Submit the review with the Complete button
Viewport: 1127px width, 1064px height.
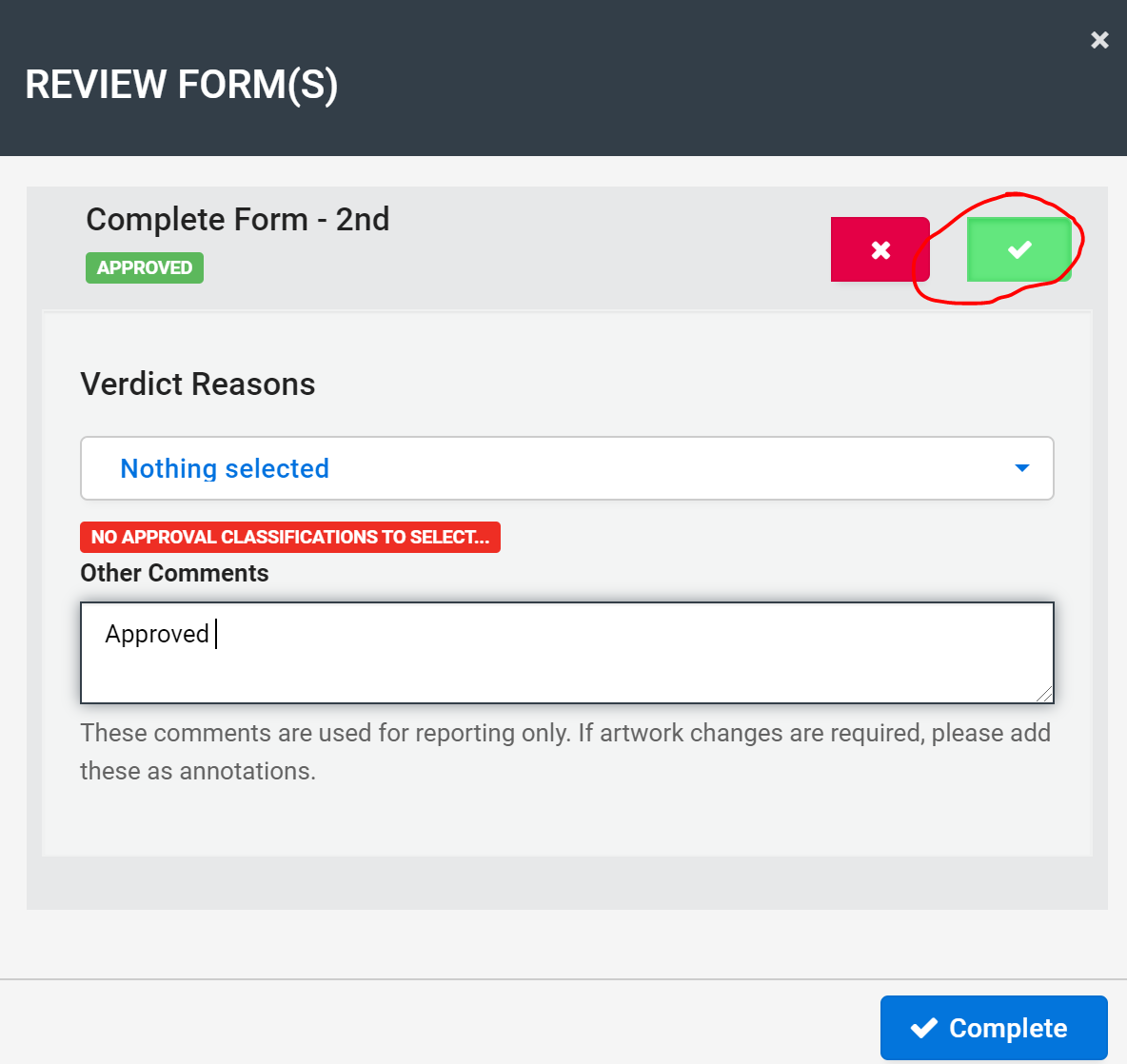[x=993, y=1028]
